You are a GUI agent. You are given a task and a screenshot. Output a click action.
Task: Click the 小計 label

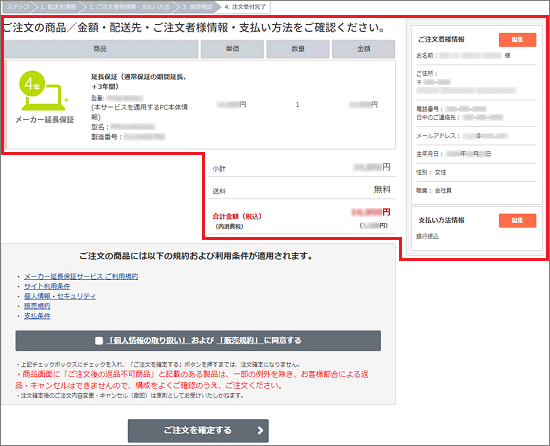pyautogui.click(x=219, y=169)
